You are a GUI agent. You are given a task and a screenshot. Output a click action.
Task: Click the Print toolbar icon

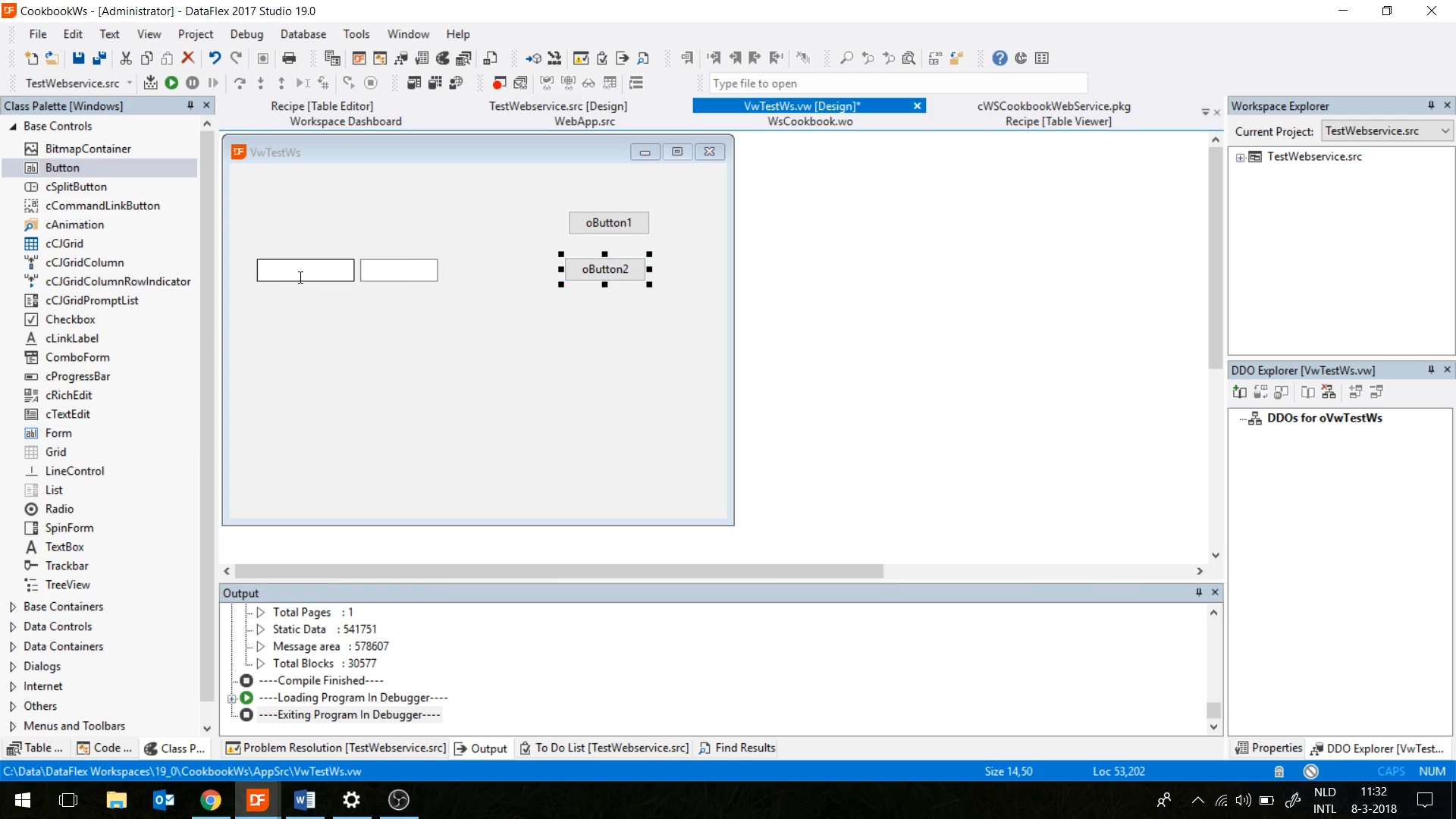[289, 58]
